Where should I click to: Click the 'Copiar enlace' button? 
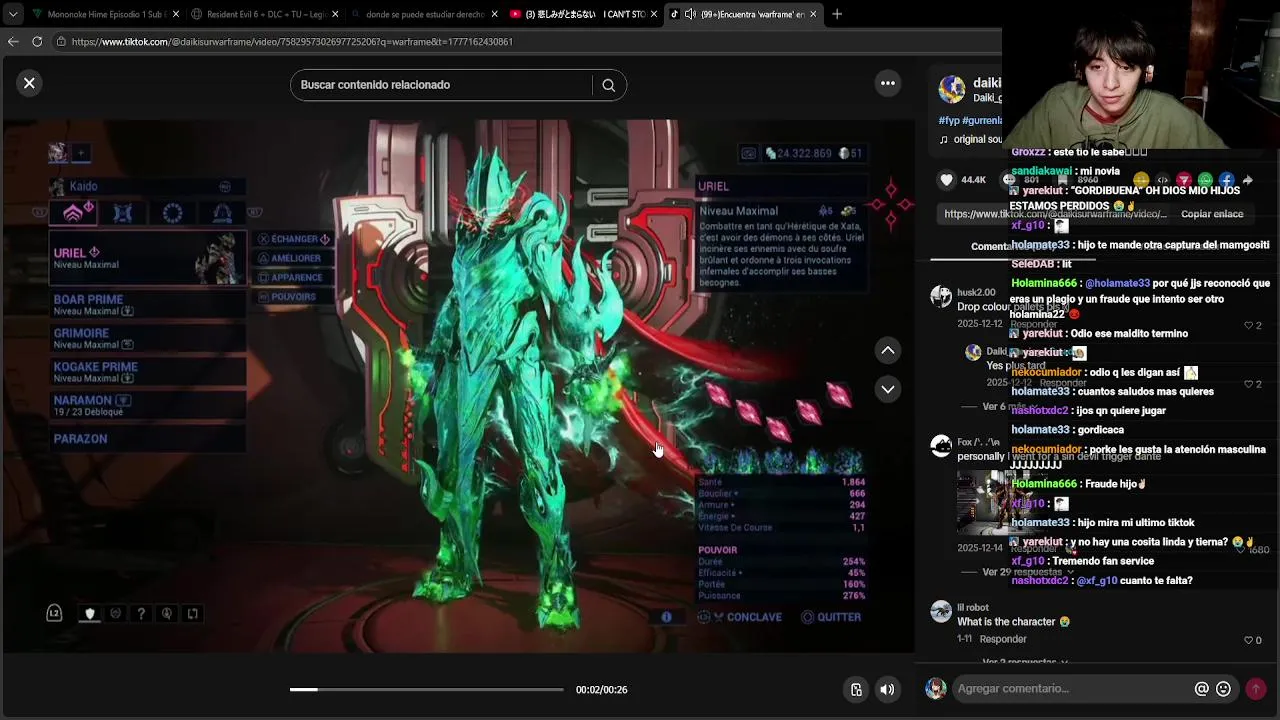1212,214
